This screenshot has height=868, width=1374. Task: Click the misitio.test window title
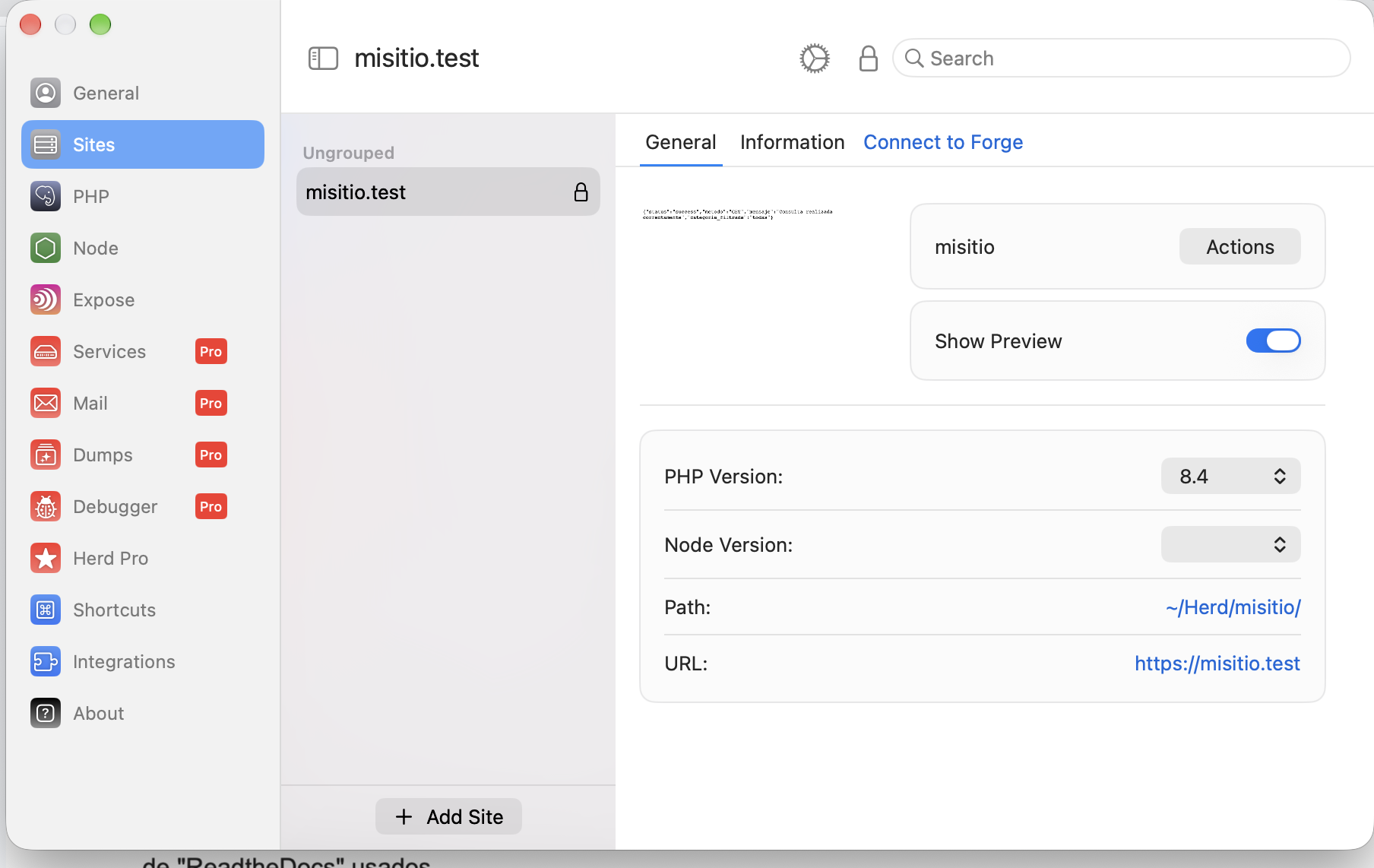point(416,58)
